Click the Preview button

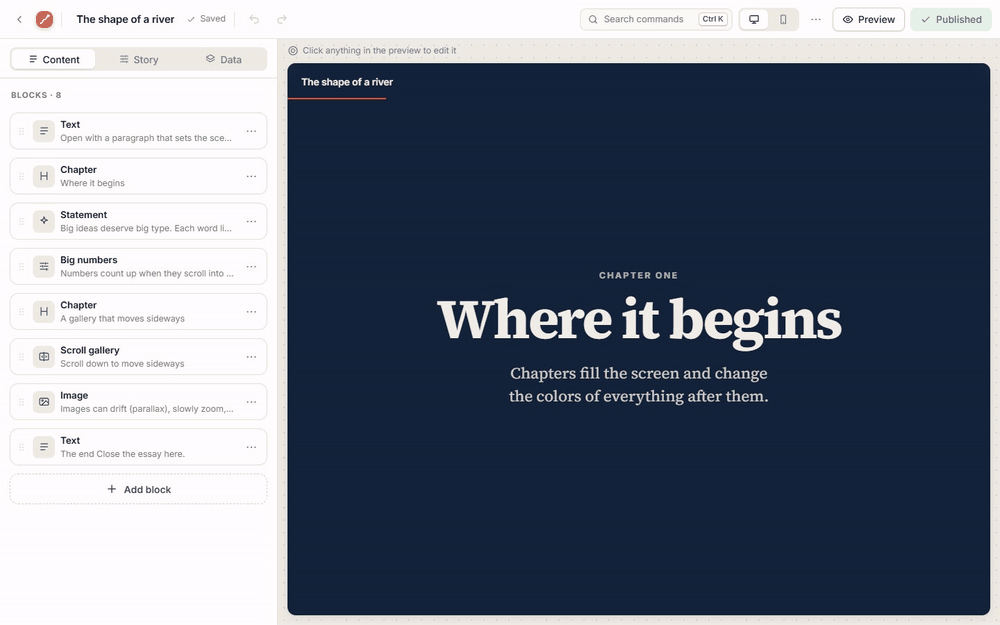point(868,19)
